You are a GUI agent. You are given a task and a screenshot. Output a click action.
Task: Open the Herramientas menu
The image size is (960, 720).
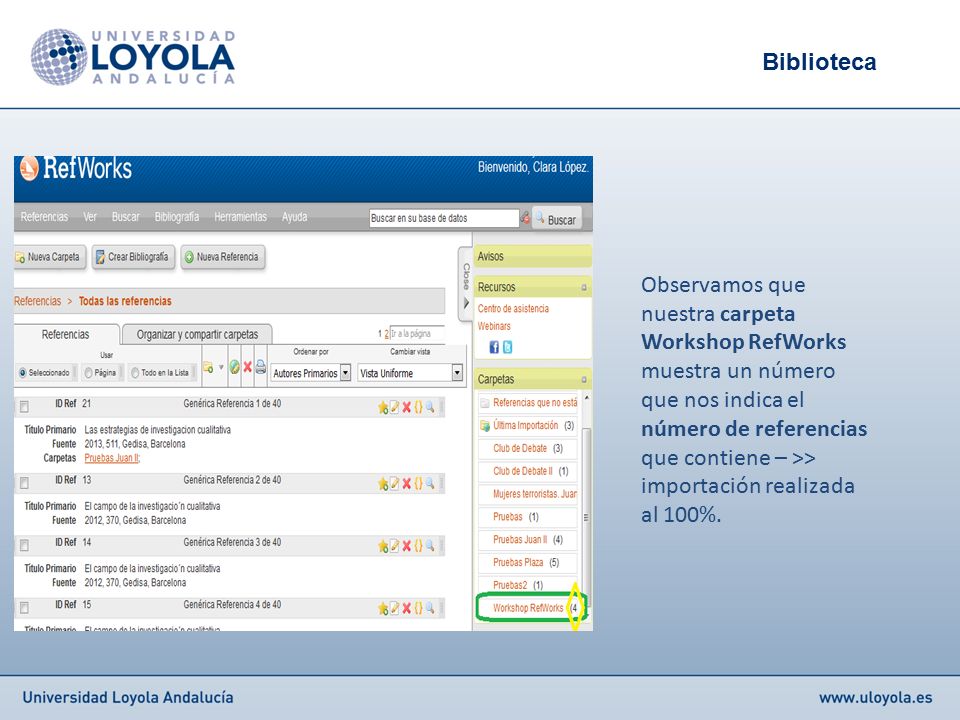241,217
